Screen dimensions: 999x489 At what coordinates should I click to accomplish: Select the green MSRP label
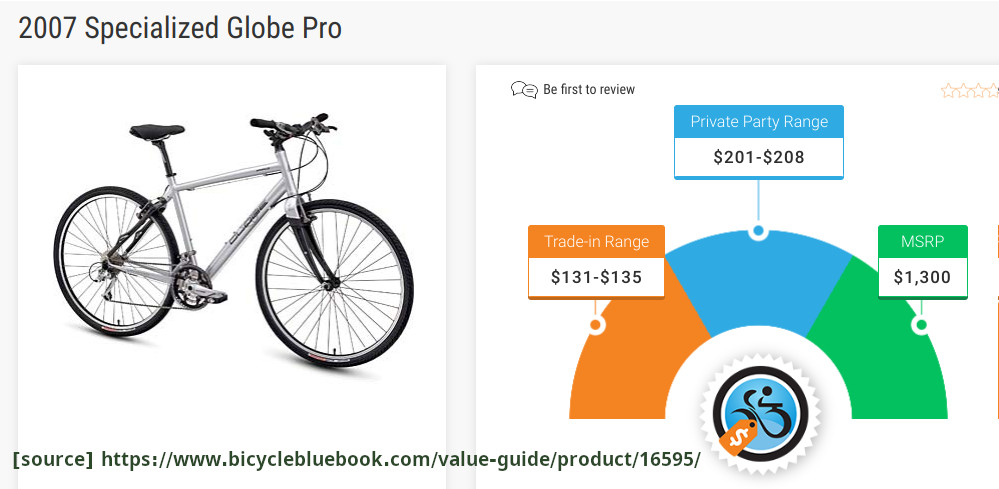click(x=923, y=241)
